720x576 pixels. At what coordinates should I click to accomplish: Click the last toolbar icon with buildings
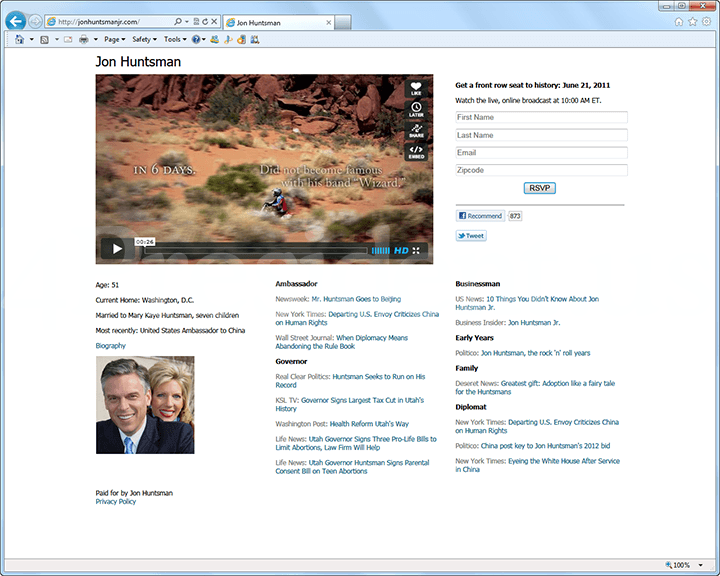(255, 40)
